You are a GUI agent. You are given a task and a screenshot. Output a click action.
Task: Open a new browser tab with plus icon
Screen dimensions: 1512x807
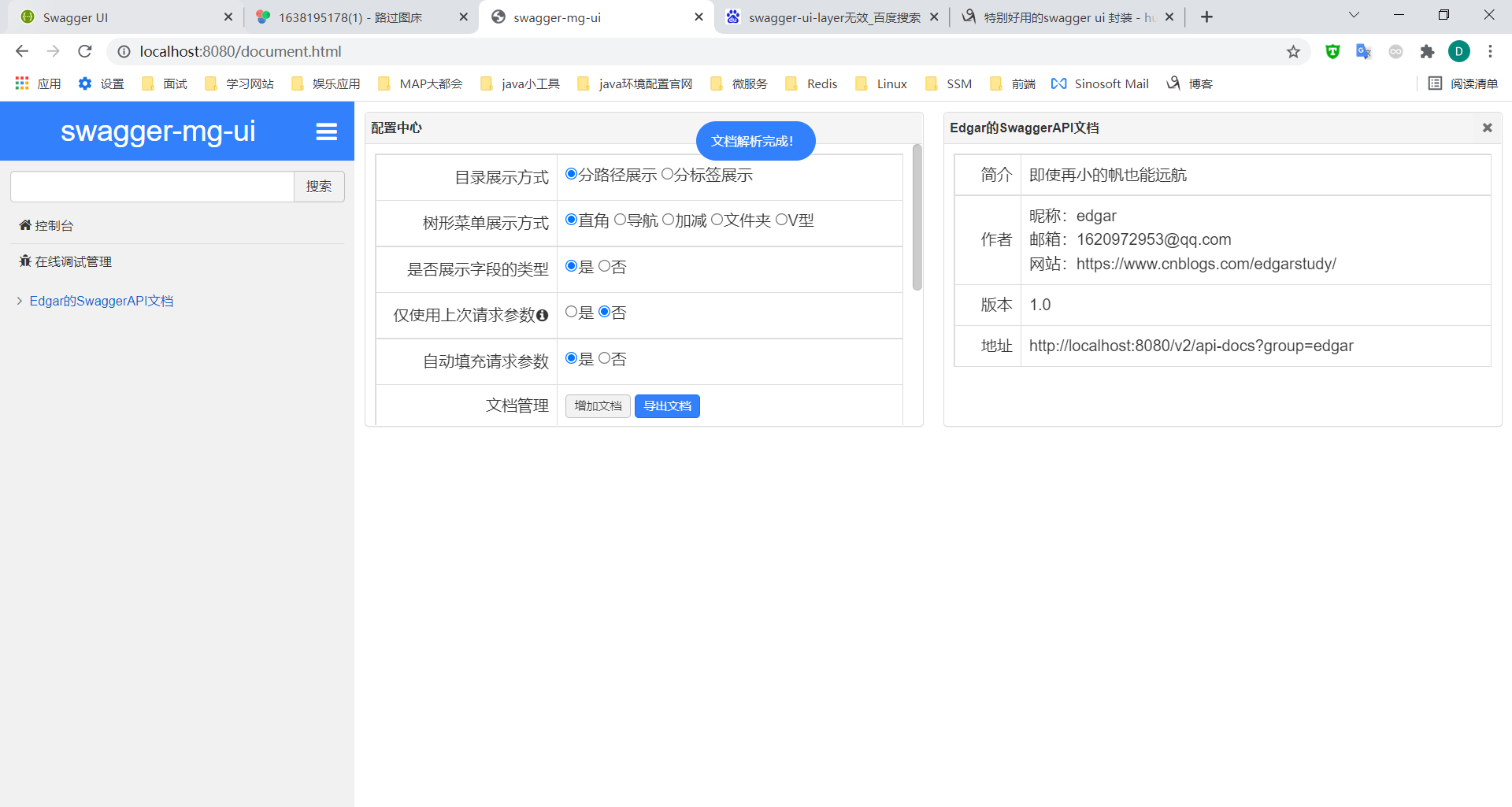tap(1206, 17)
